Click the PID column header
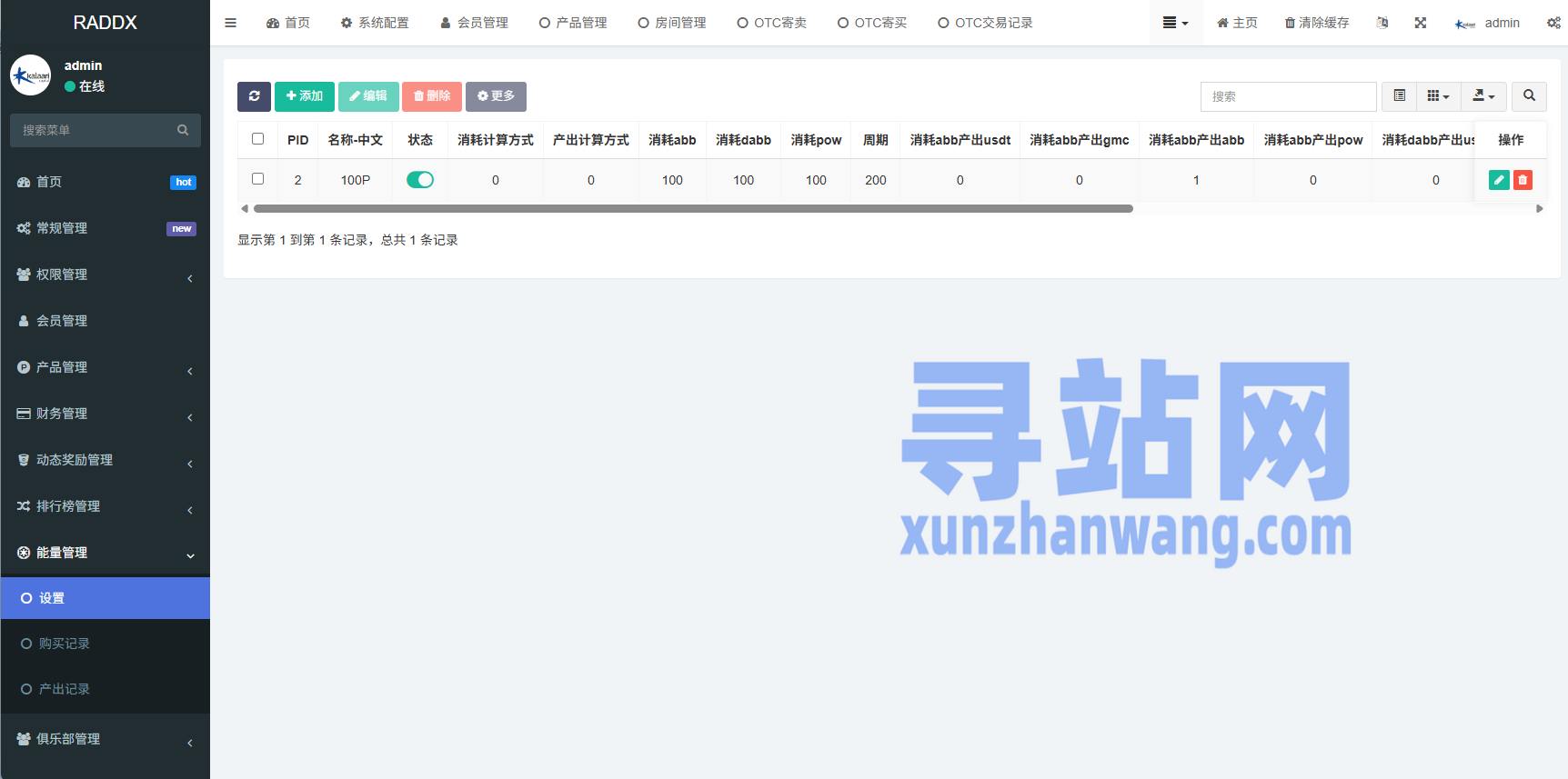 (297, 140)
